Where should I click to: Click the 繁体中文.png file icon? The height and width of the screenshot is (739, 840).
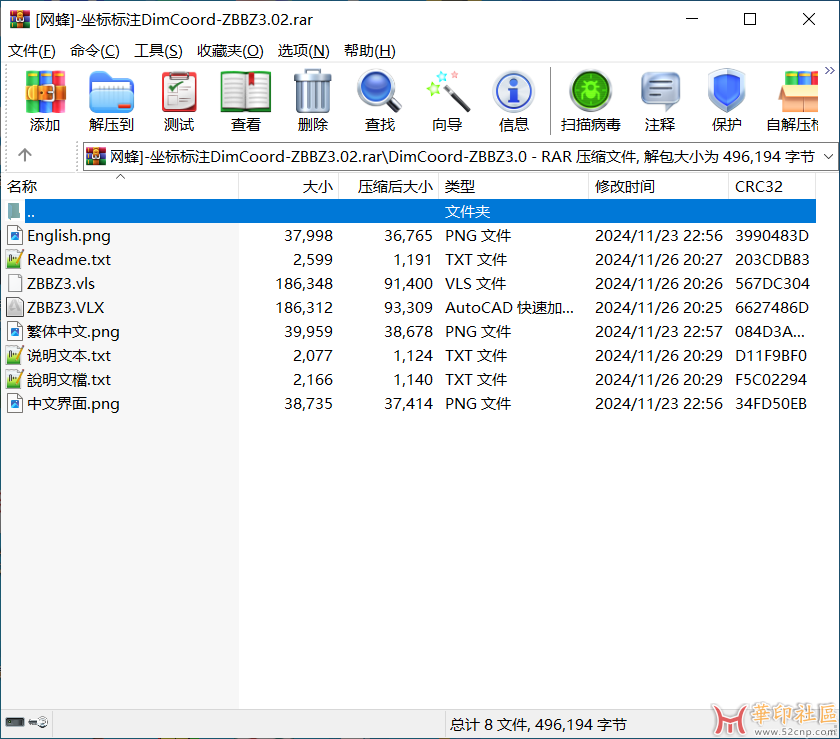(x=15, y=332)
